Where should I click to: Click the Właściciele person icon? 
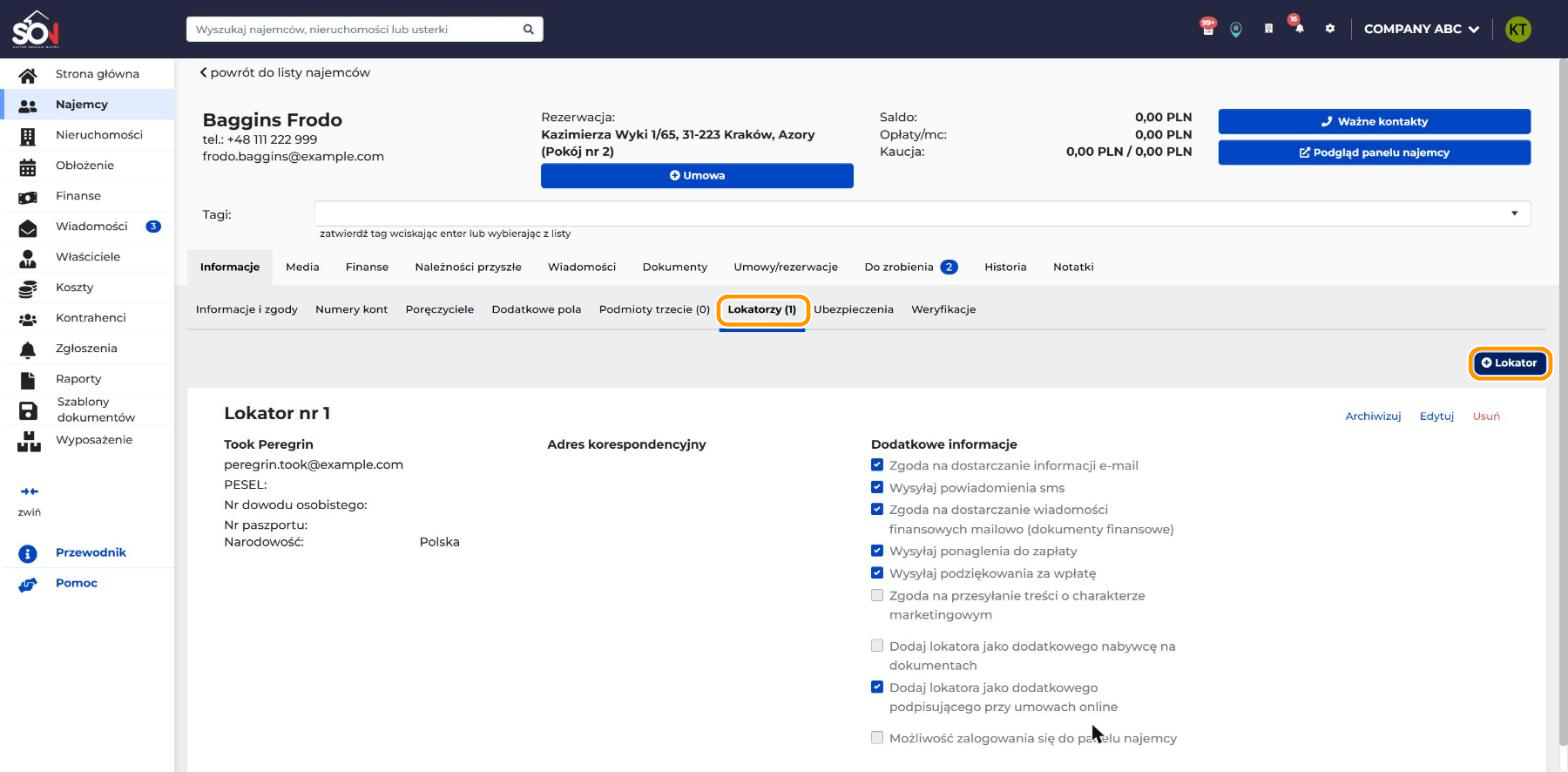pyautogui.click(x=28, y=258)
